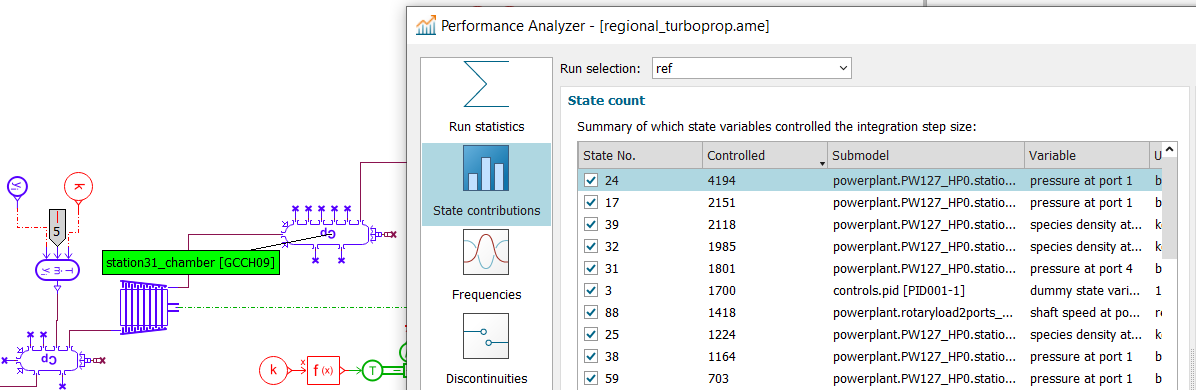Uncheck state 39 checkbox
The height and width of the screenshot is (390, 1196).
[590, 224]
